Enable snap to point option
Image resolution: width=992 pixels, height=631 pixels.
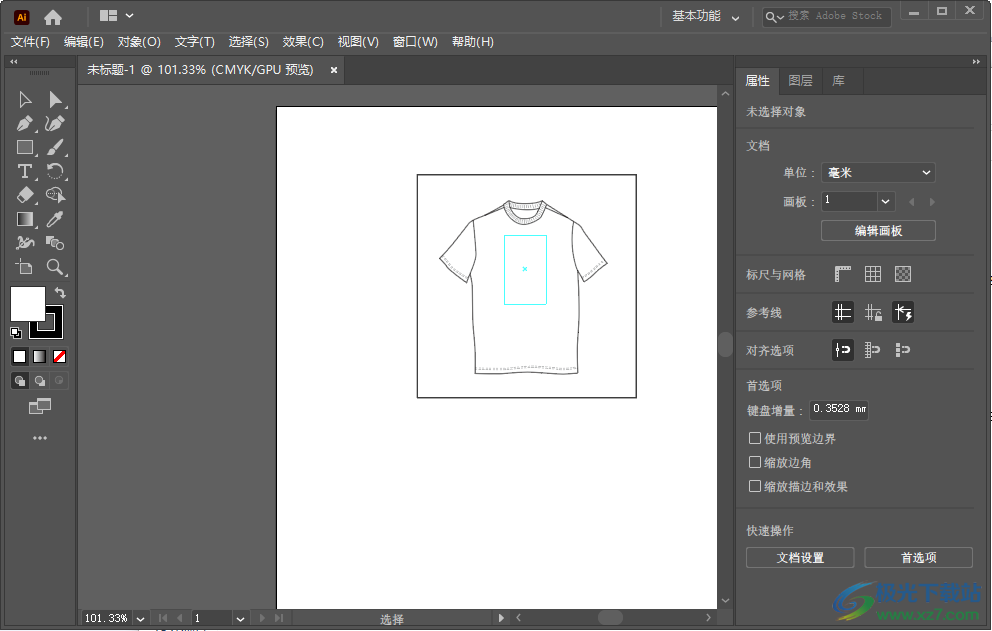(843, 350)
